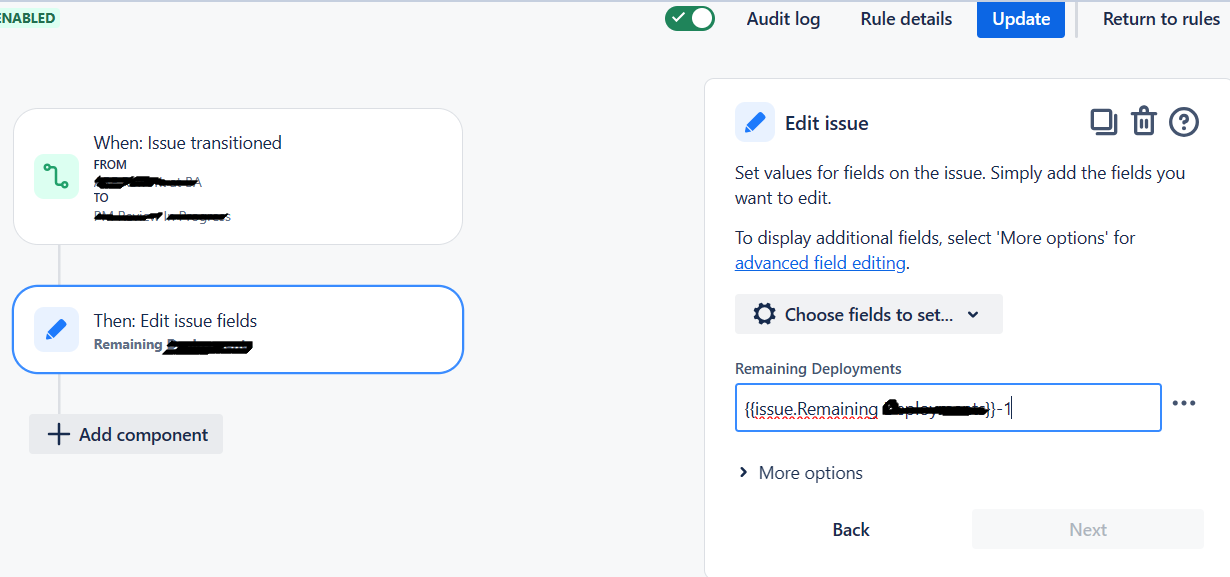Open Choose fields to set dropdown
The image size is (1230, 577).
pyautogui.click(x=869, y=314)
